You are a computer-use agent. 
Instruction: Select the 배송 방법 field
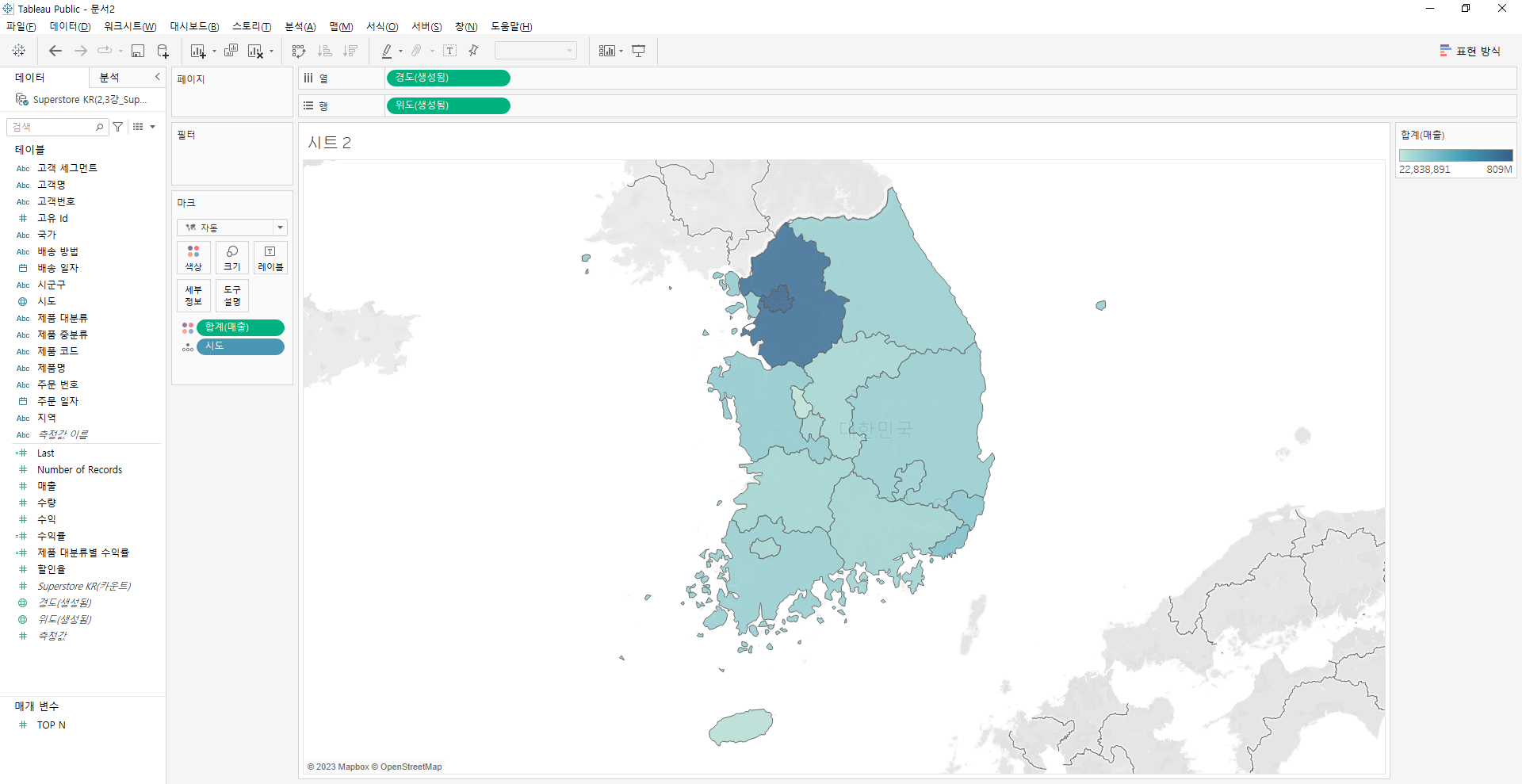pos(57,251)
